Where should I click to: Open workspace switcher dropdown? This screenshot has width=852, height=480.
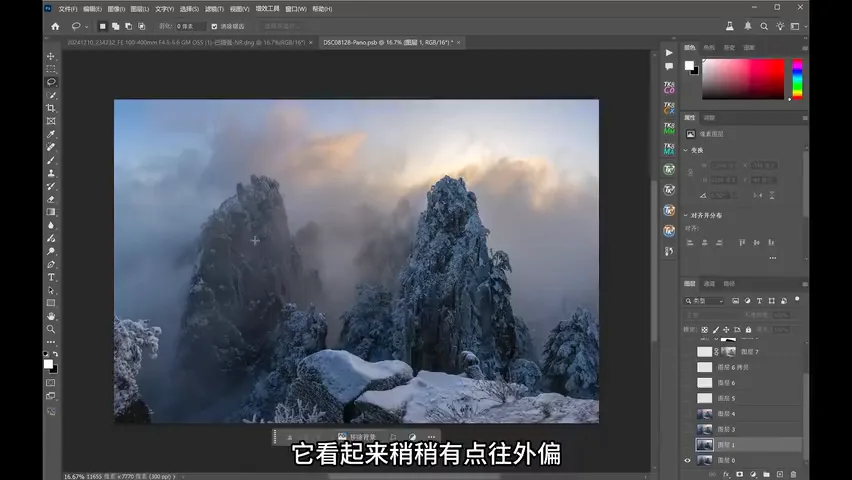[x=796, y=26]
